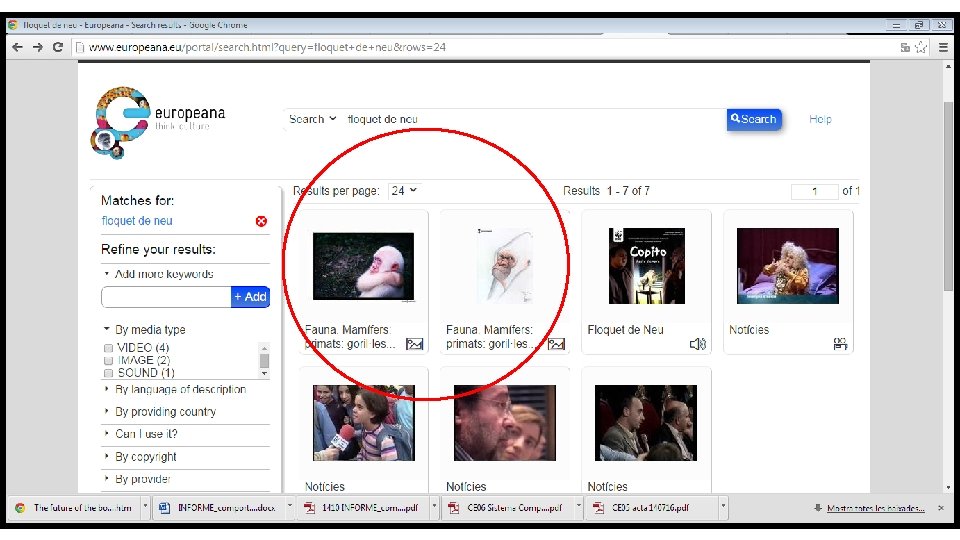960x540 pixels.
Task: Open the Help link
Action: pos(820,119)
